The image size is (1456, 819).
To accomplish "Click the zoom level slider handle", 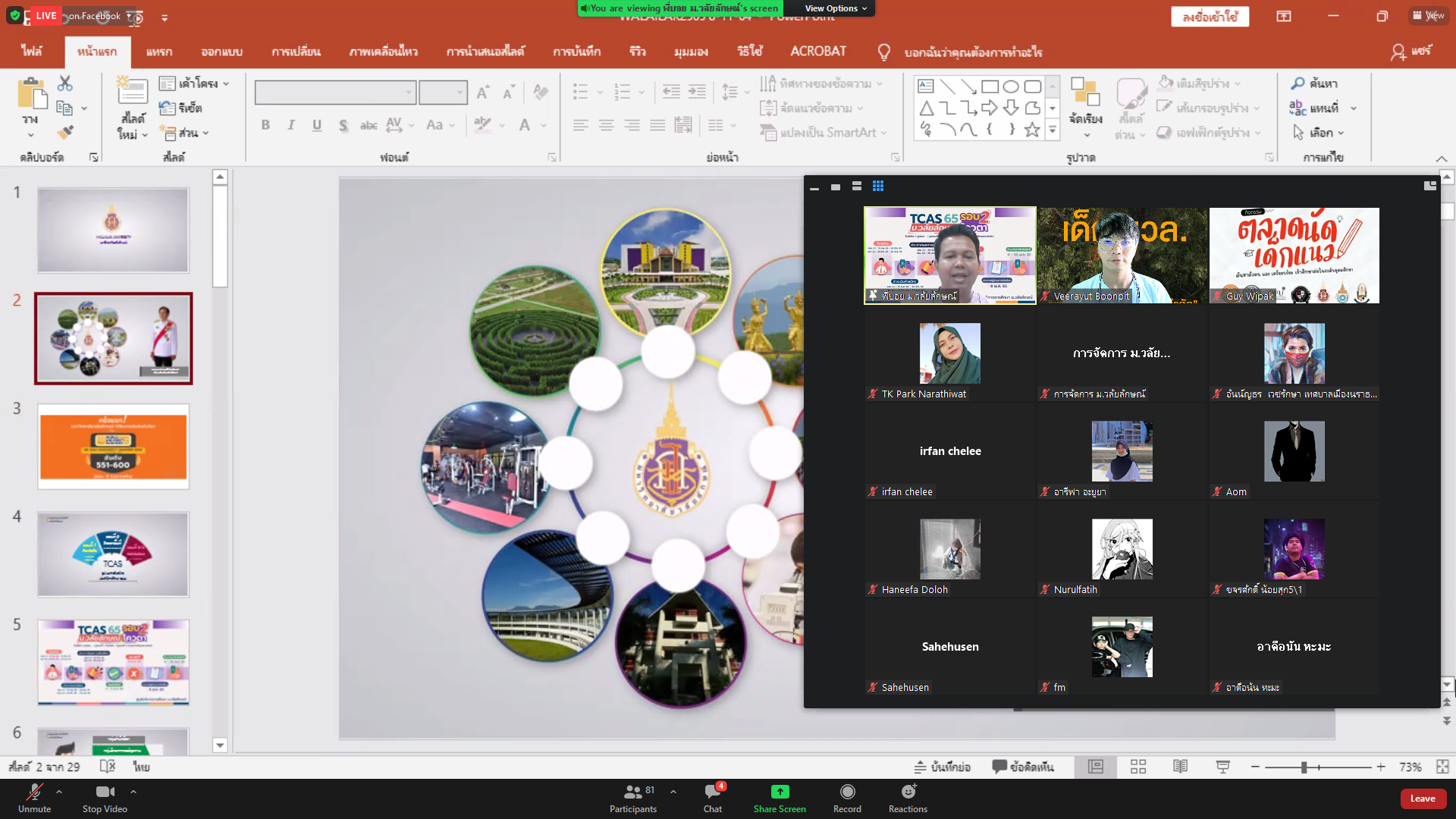I will [x=1304, y=767].
